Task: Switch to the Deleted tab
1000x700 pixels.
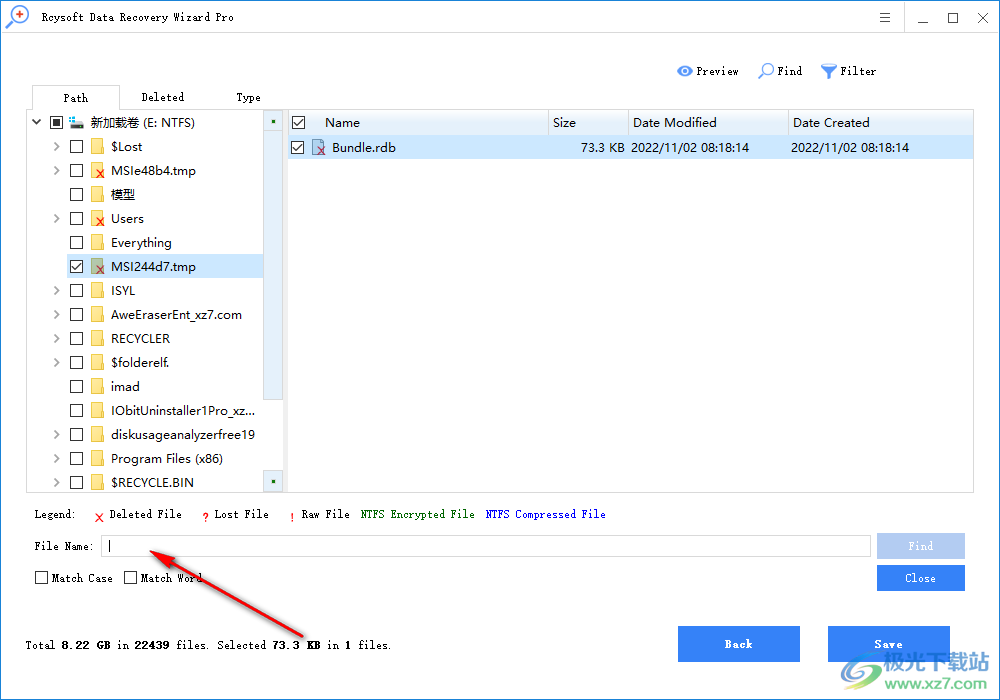Action: pos(162,97)
